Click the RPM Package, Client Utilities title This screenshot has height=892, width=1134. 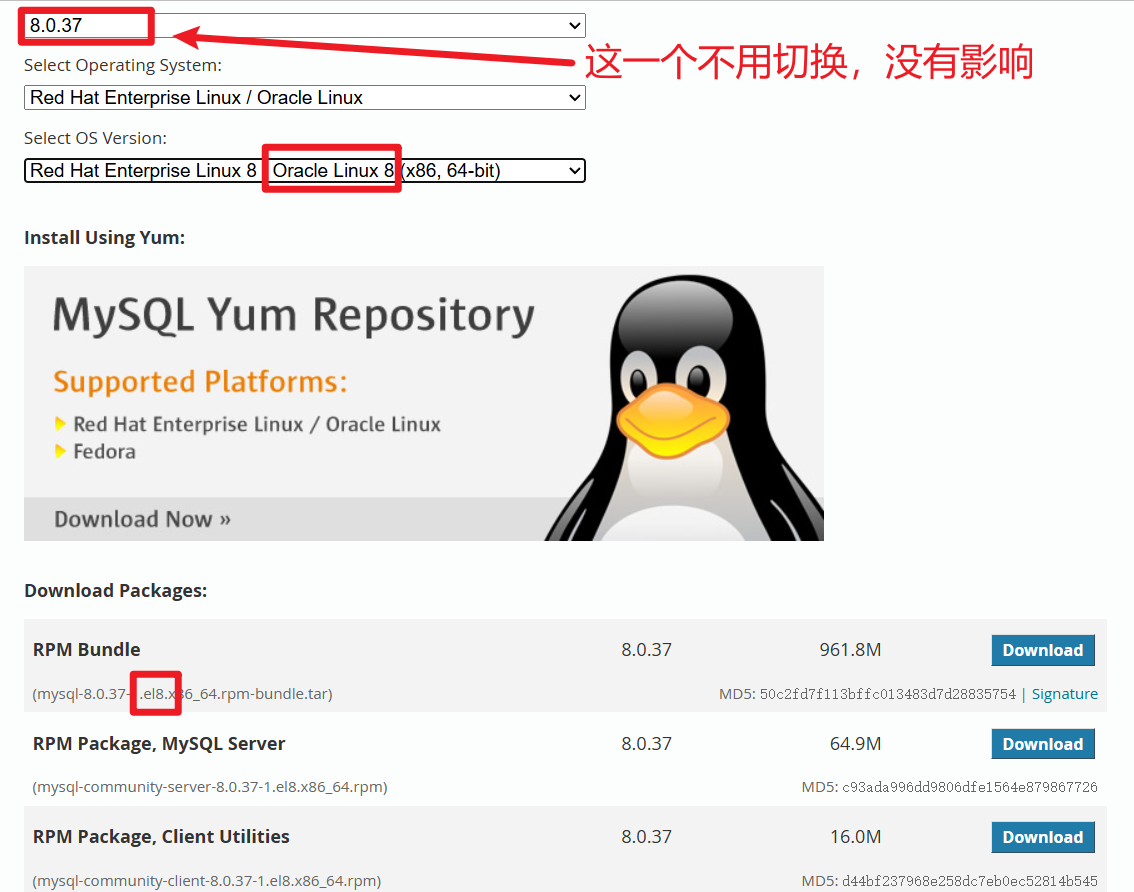coord(161,837)
